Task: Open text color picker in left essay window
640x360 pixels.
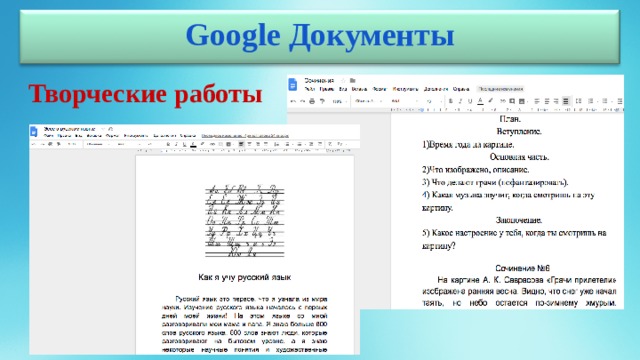Action: [x=193, y=144]
